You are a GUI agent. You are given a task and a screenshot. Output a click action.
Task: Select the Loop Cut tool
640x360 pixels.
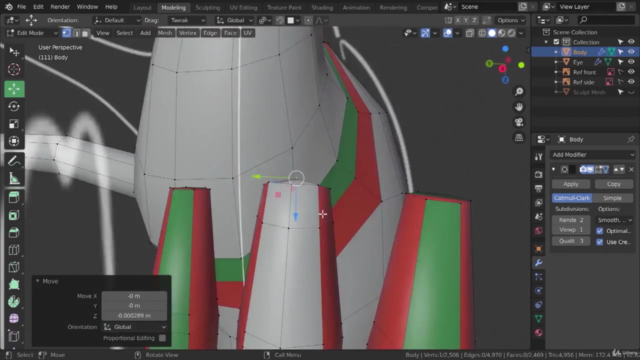[x=14, y=250]
